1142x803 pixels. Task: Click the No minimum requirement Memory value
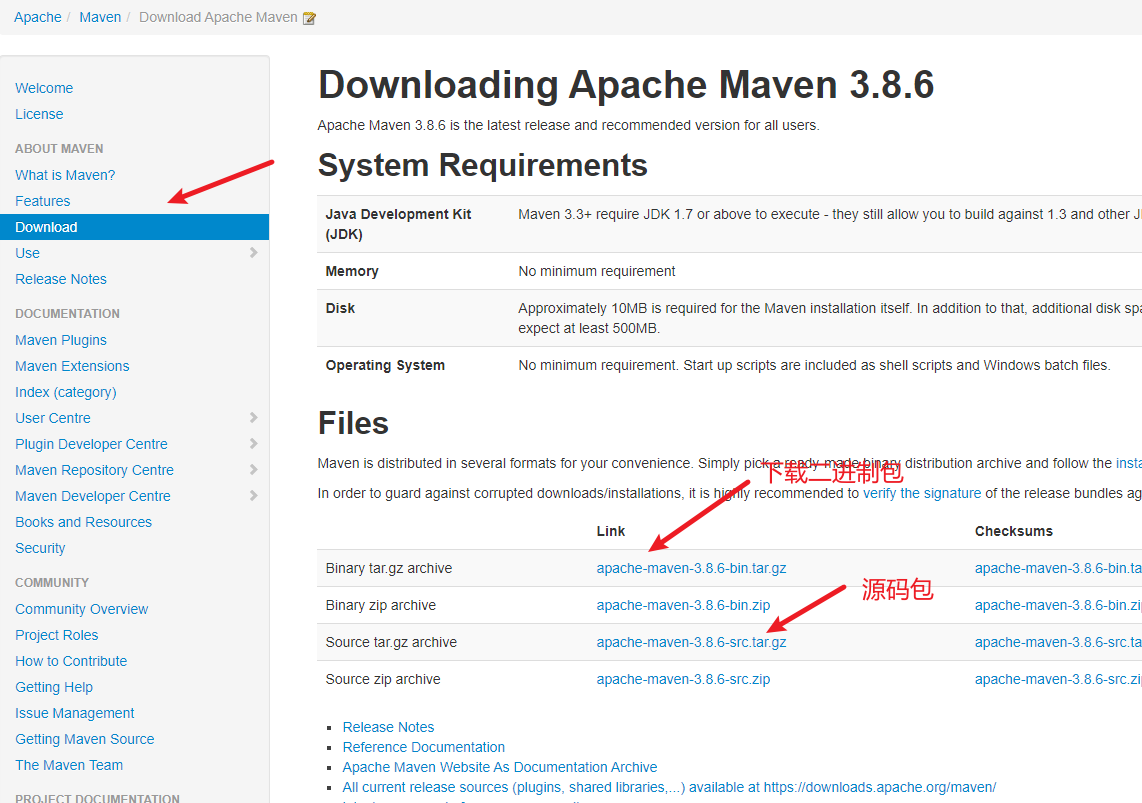[596, 272]
